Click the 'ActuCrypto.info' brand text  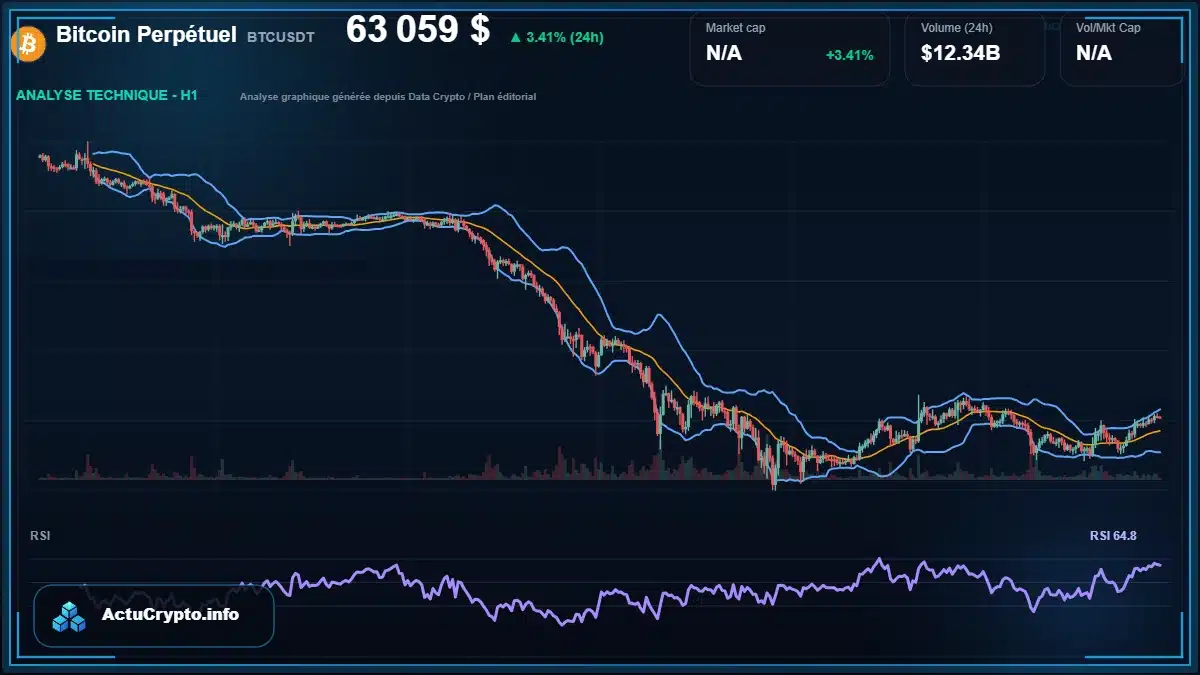pyautogui.click(x=171, y=615)
